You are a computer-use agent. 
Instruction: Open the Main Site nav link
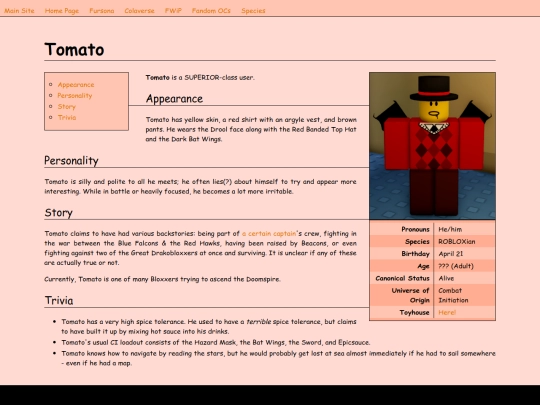[x=19, y=11]
